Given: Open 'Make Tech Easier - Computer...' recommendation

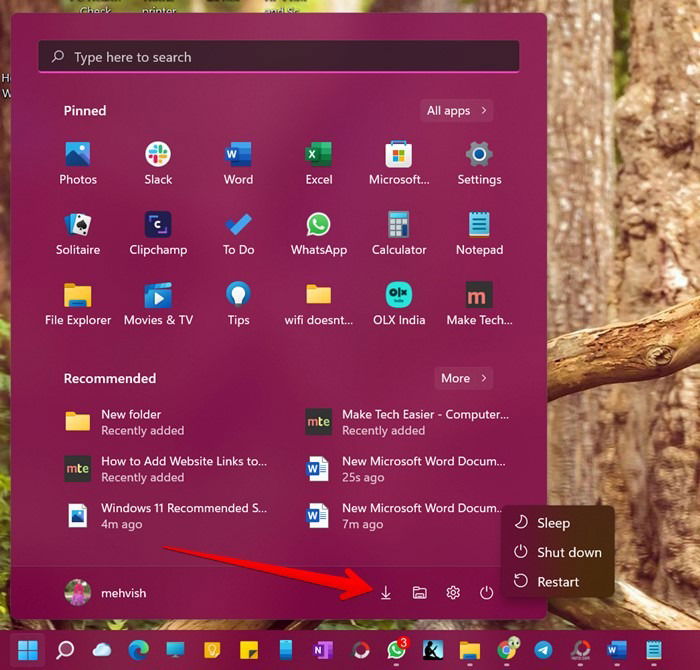Looking at the screenshot, I should tap(408, 422).
